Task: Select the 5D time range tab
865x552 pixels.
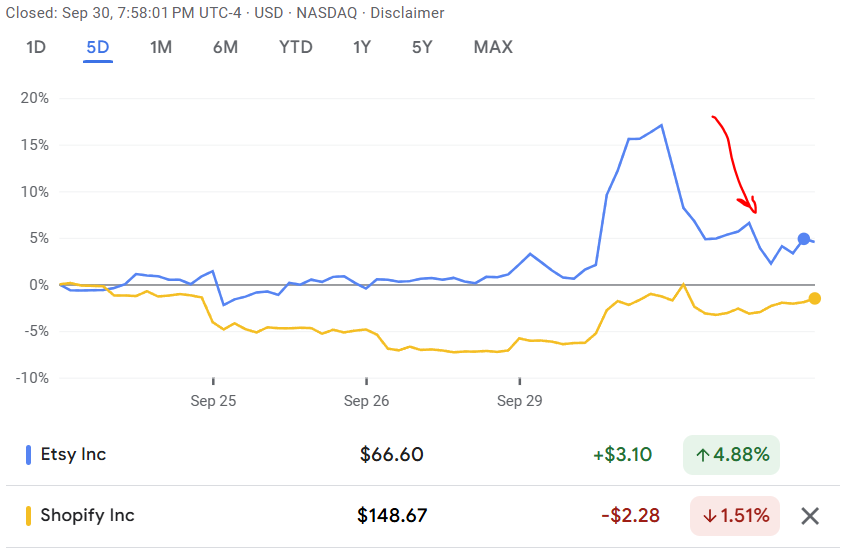Action: [98, 47]
